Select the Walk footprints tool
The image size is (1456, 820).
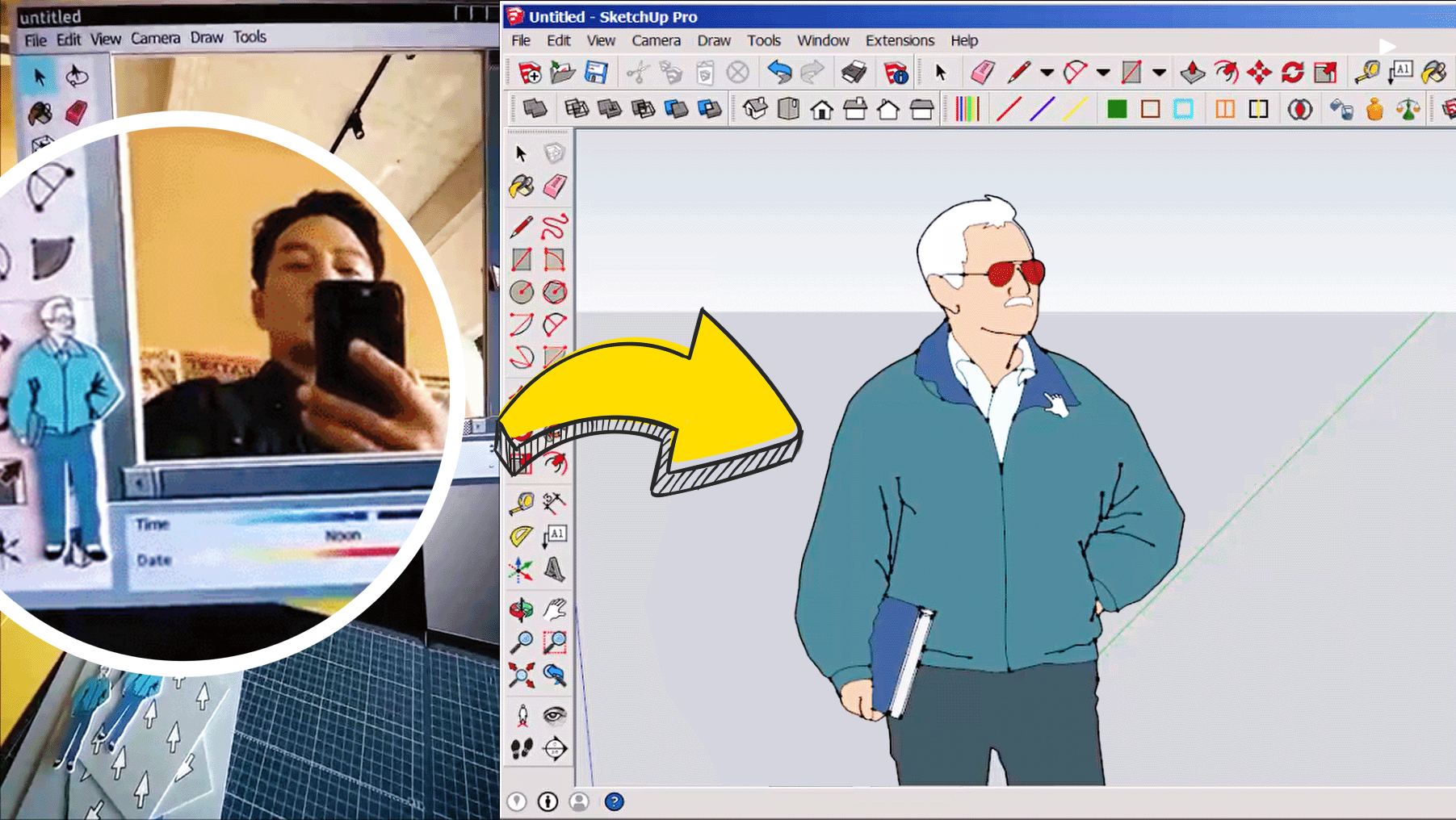(522, 749)
